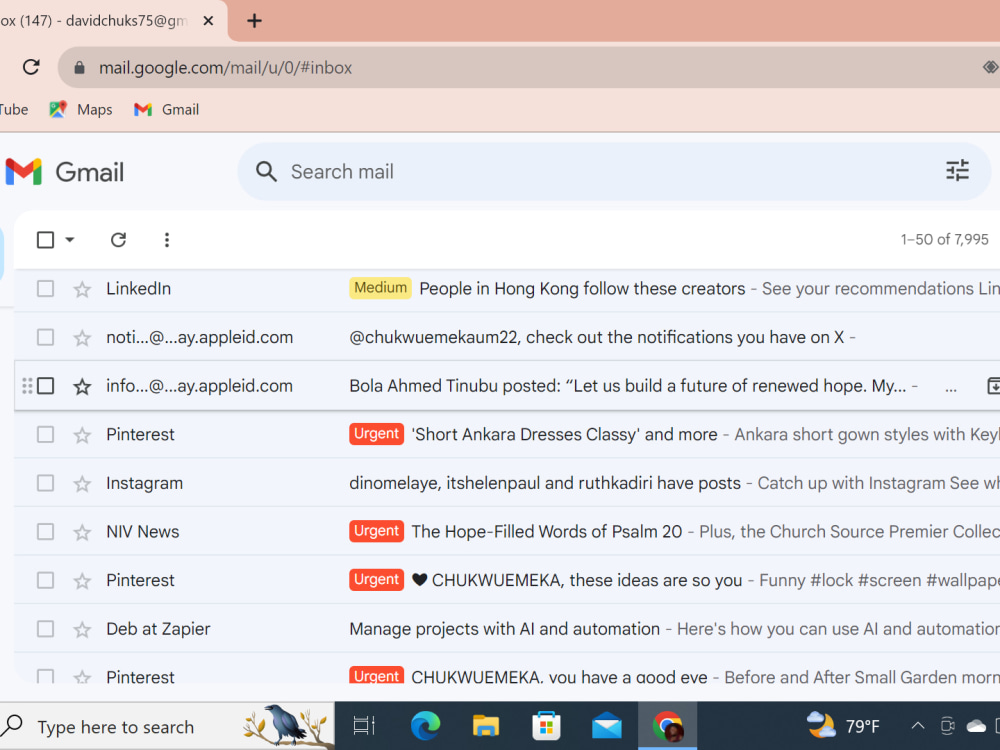Select the noti...@...ay.appleid.com email checkbox

[45, 337]
